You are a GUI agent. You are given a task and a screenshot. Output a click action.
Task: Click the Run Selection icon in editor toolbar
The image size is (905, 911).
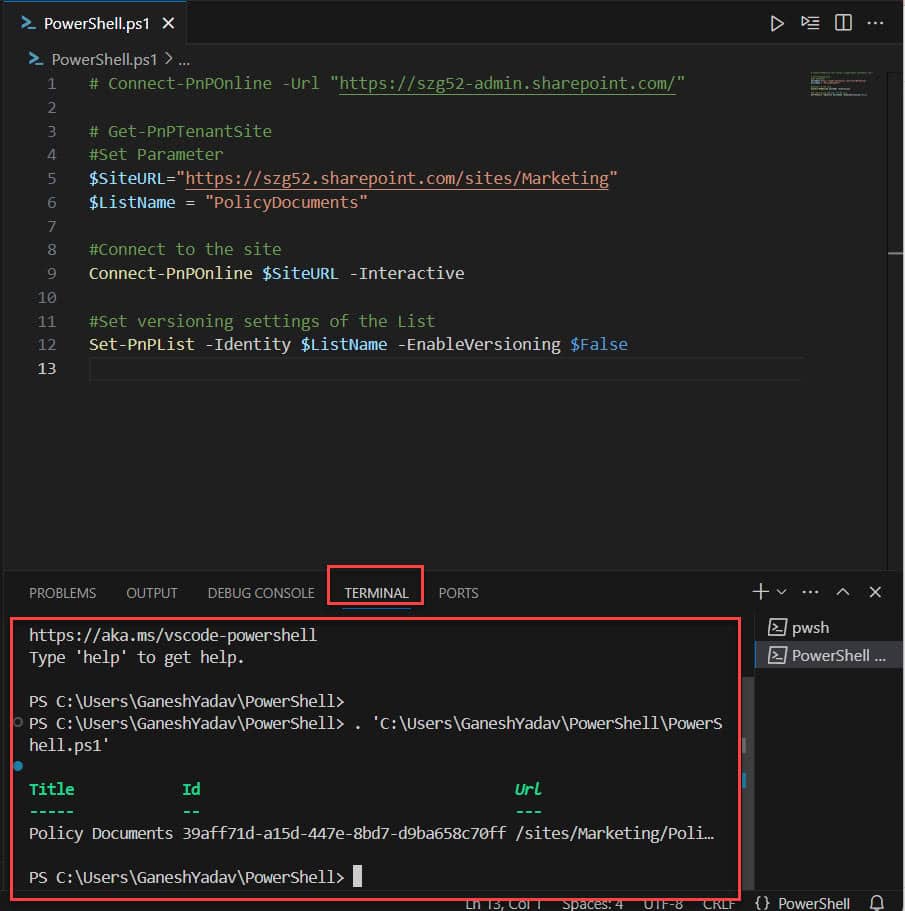(810, 23)
